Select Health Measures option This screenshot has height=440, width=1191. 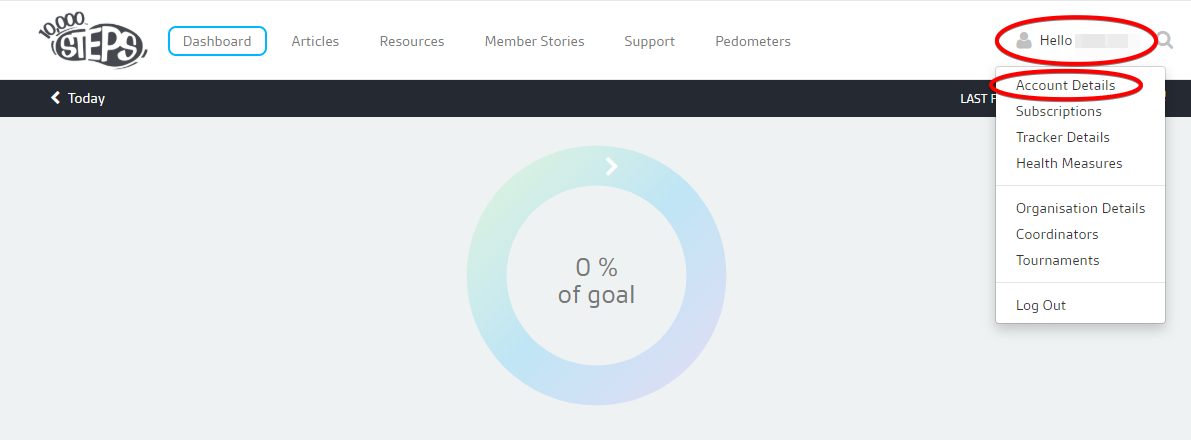[x=1069, y=163]
